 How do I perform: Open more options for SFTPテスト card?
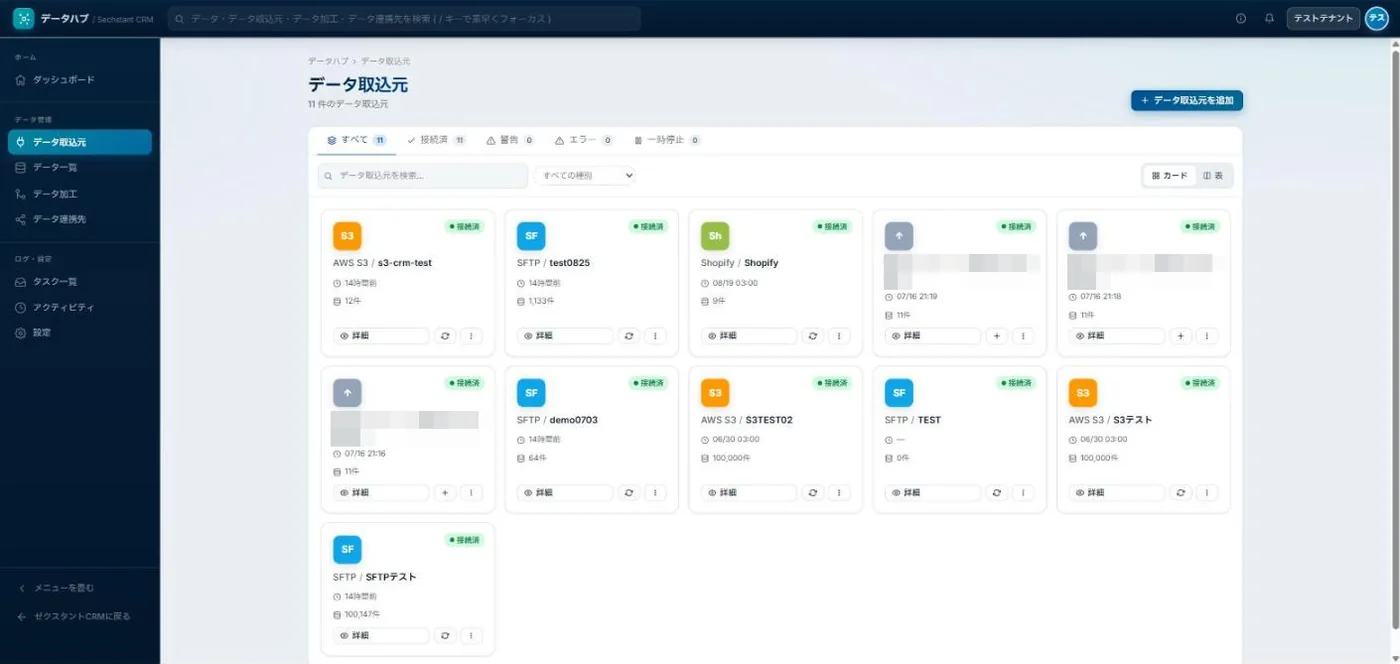pyautogui.click(x=471, y=636)
